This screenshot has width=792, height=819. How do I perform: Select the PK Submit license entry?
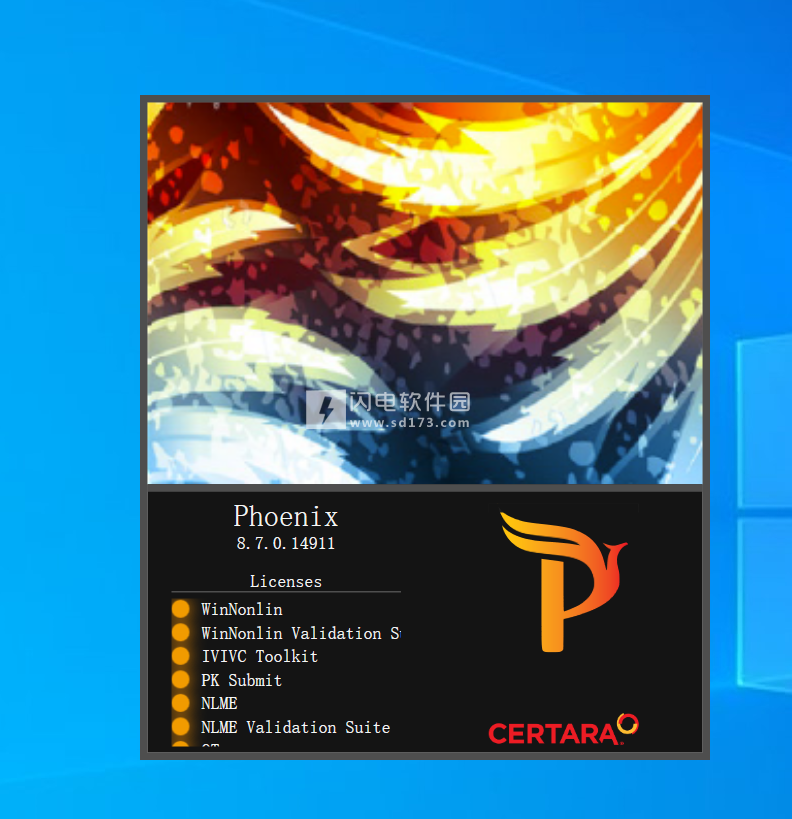241,680
